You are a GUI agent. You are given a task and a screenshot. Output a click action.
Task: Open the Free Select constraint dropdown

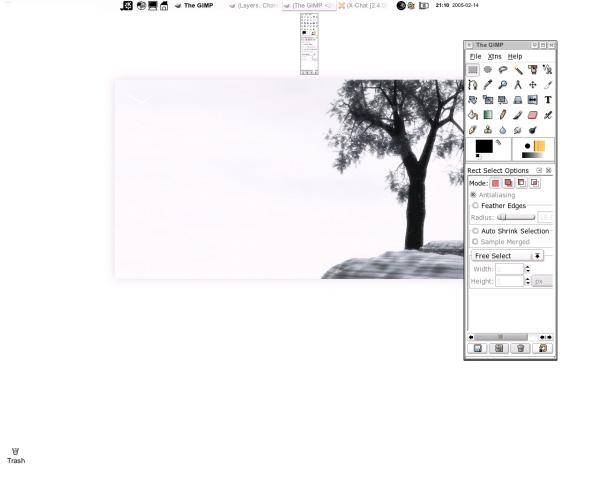(507, 256)
